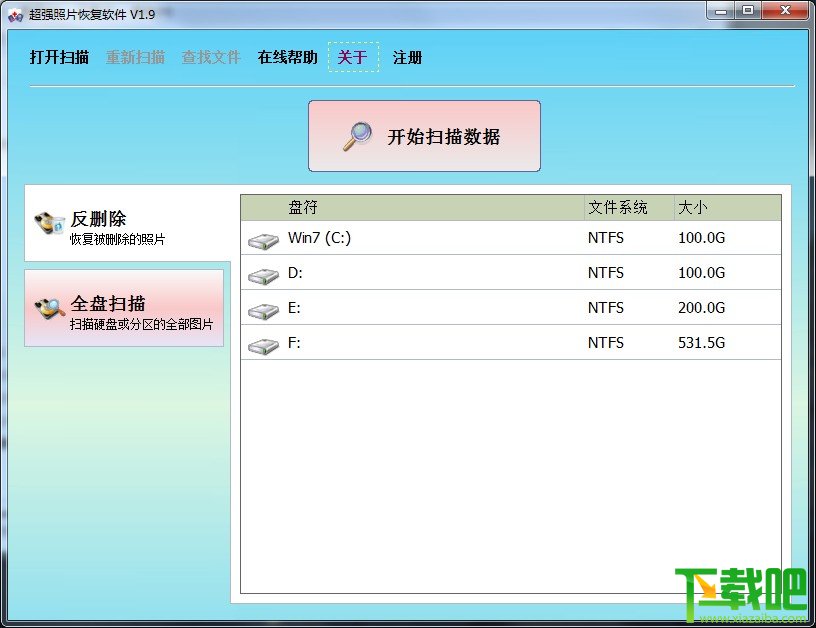Click the E: drive icon
This screenshot has height=628, width=816.
[x=263, y=311]
